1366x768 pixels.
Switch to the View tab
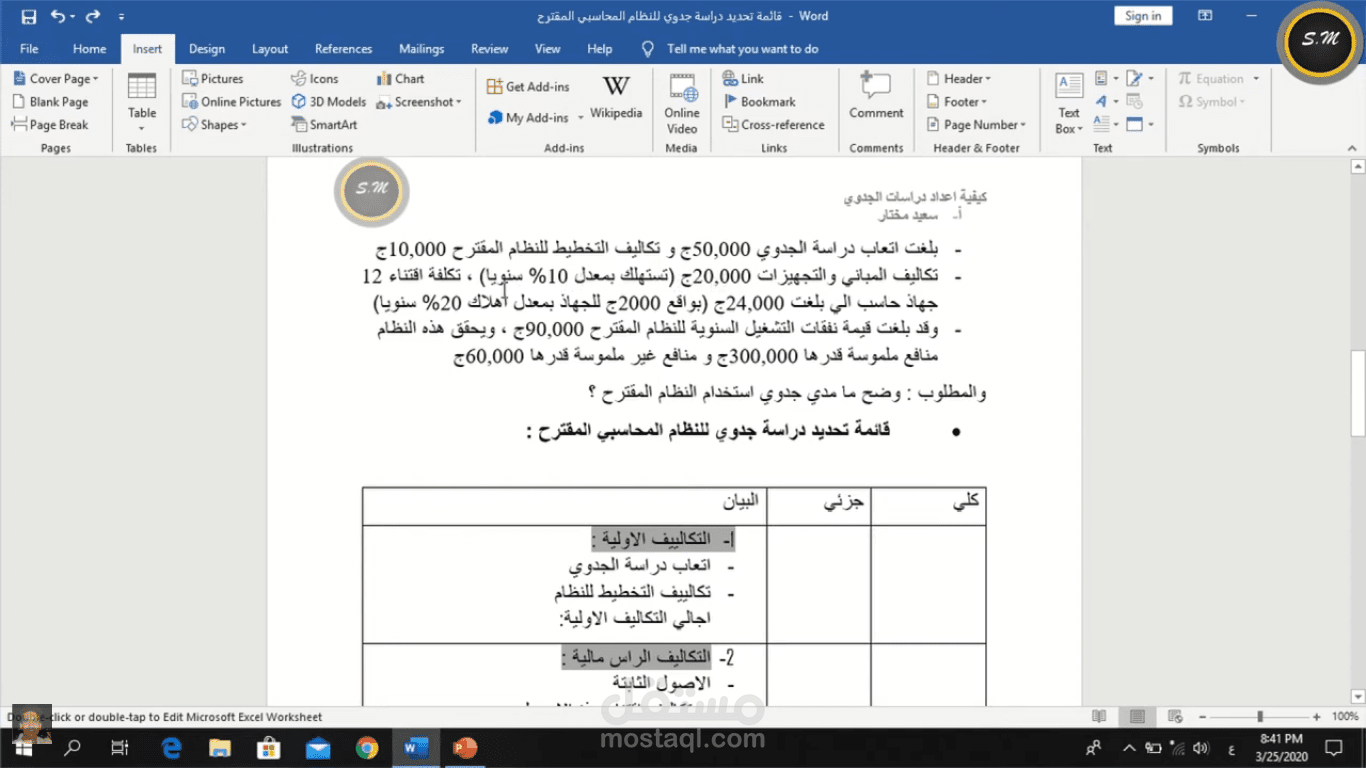coord(548,49)
